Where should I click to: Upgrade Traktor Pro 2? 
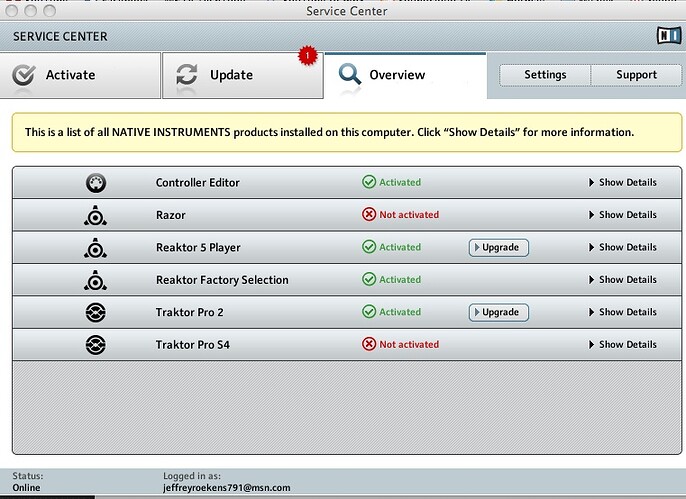pos(499,312)
